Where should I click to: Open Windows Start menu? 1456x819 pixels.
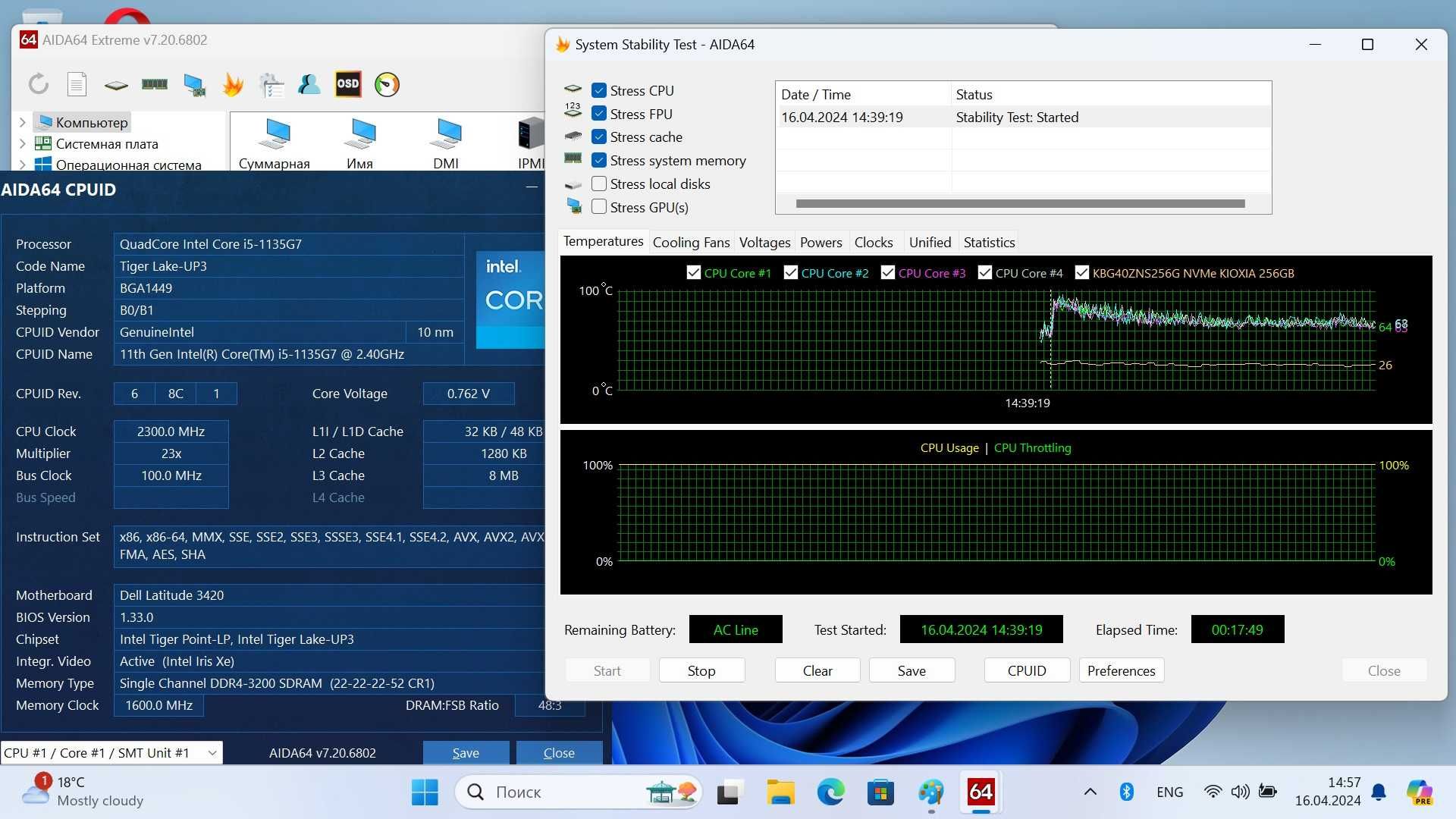(x=425, y=792)
